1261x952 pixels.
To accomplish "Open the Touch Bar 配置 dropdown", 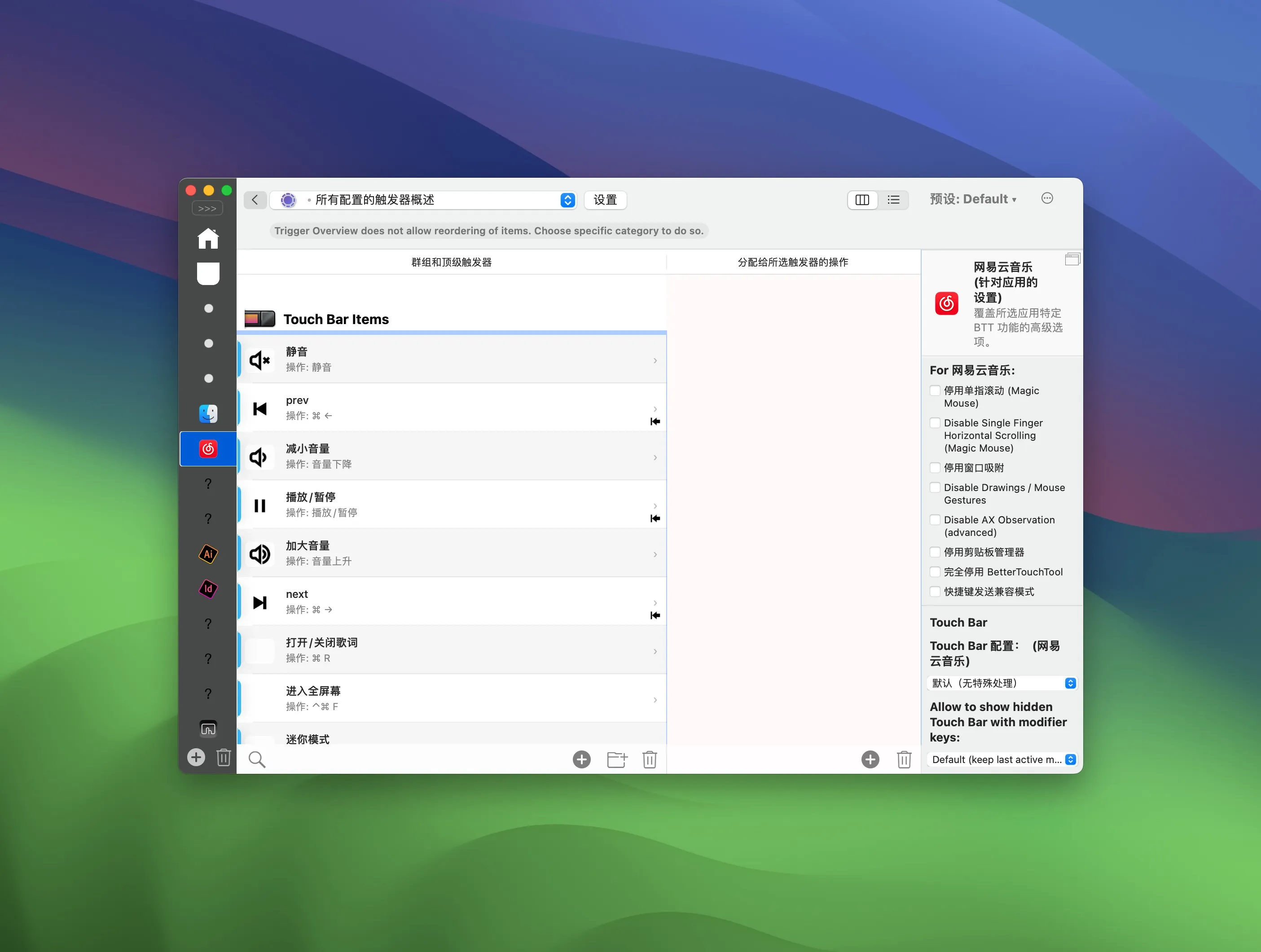I will [1001, 683].
